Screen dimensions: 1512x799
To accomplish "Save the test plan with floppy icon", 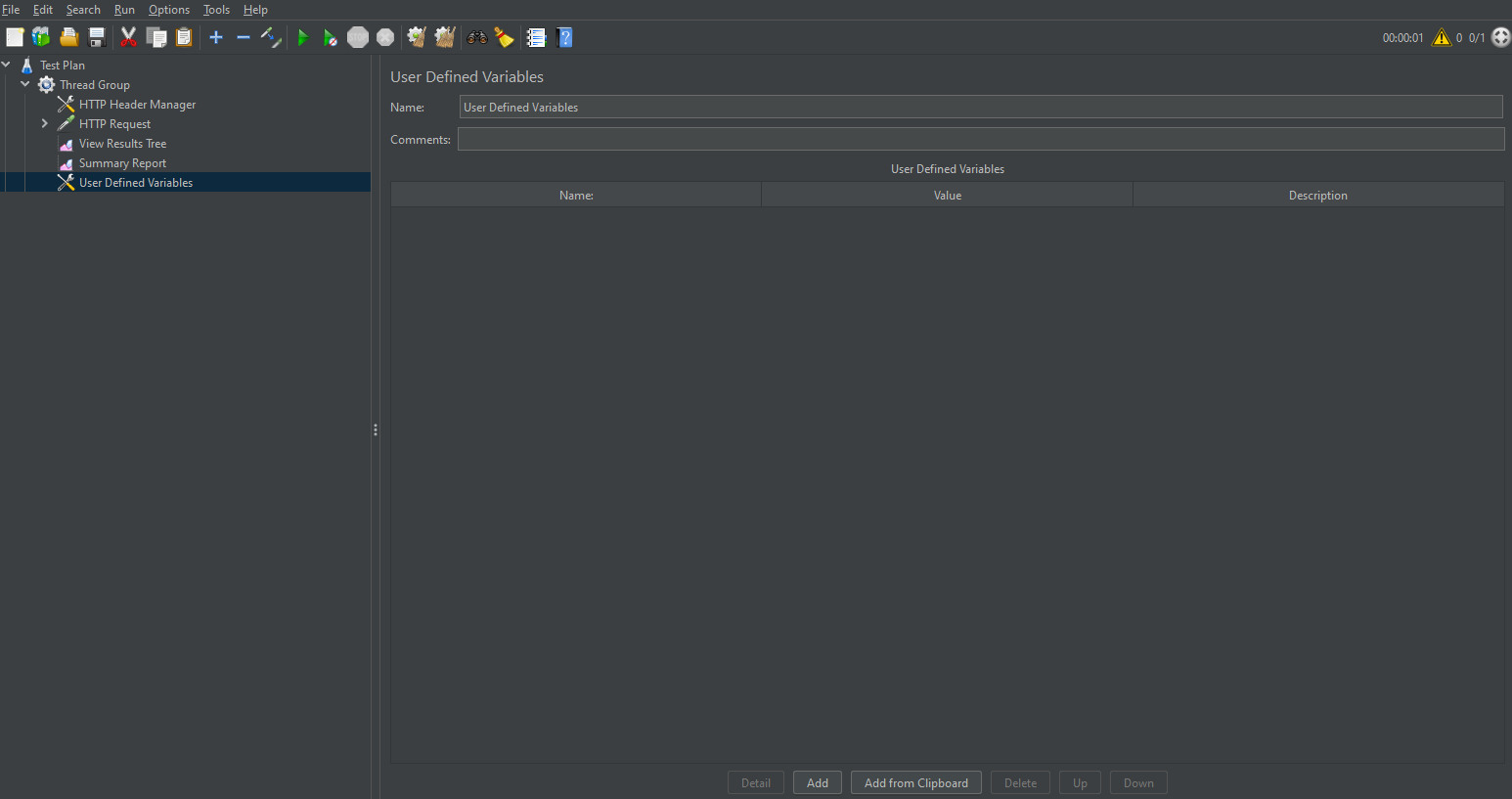I will tap(97, 37).
